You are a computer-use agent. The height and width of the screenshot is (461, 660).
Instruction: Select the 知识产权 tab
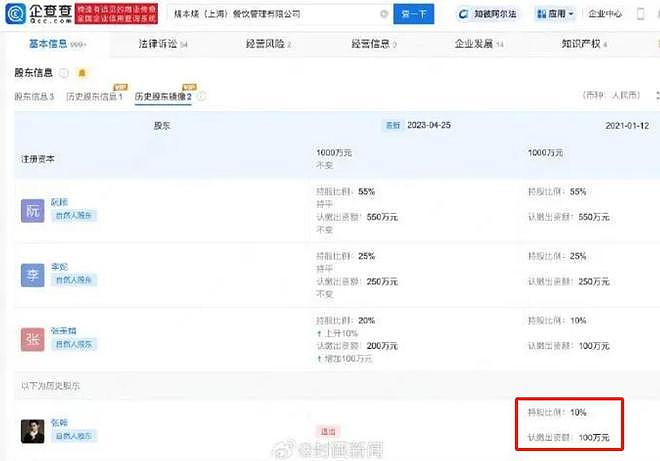584,44
